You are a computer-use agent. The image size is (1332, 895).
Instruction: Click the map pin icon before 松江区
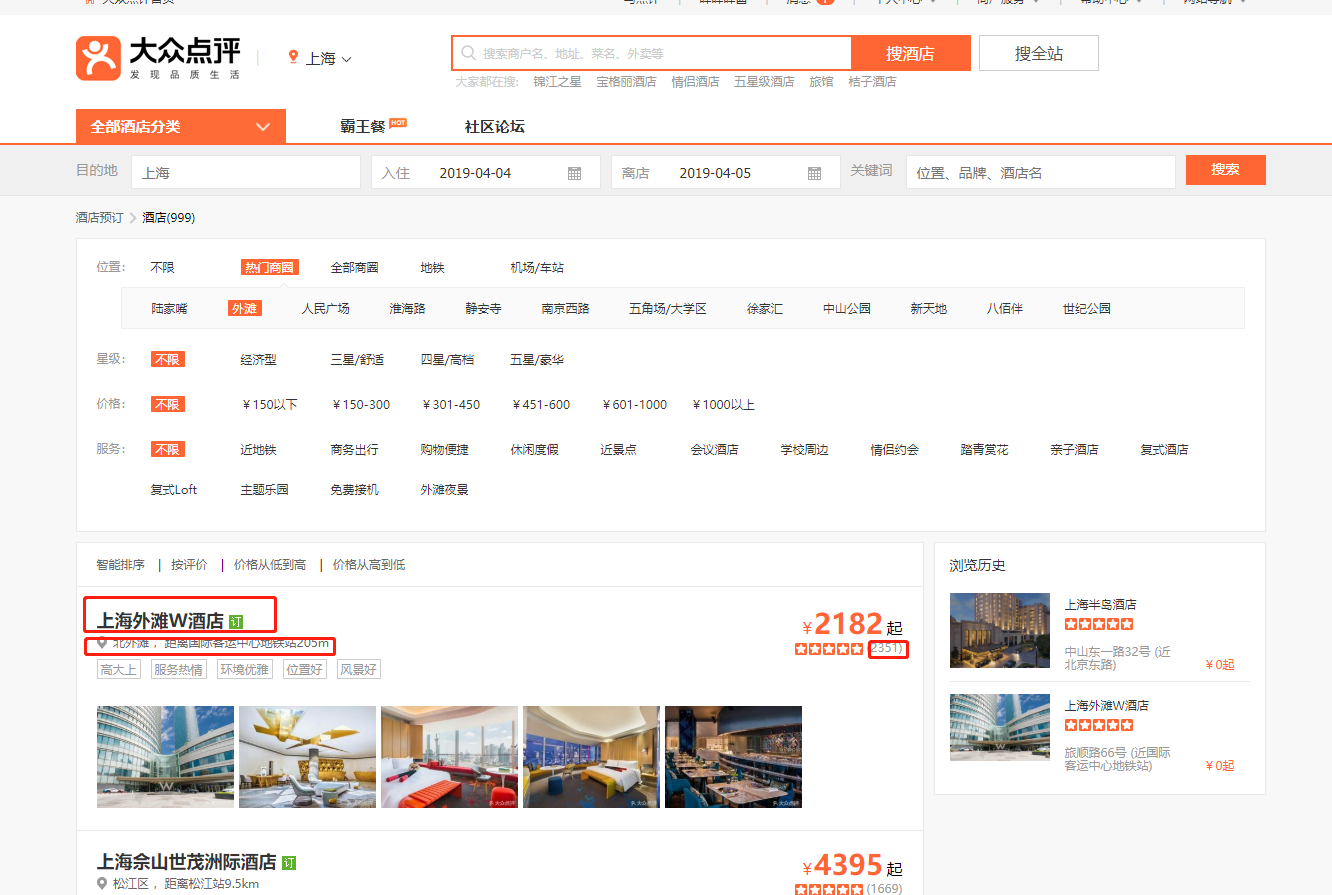[102, 884]
